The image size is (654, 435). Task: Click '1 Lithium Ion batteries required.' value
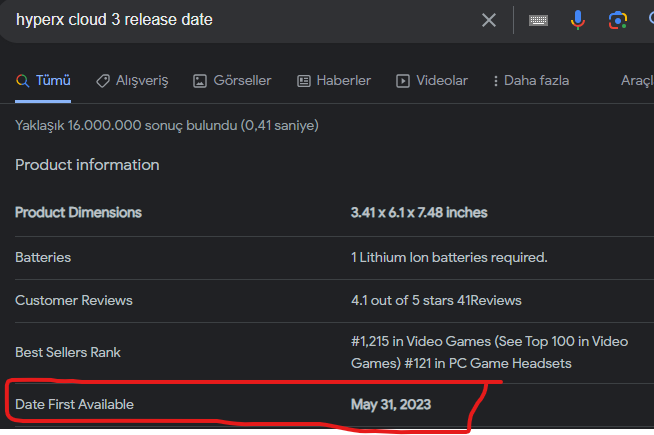click(x=449, y=257)
